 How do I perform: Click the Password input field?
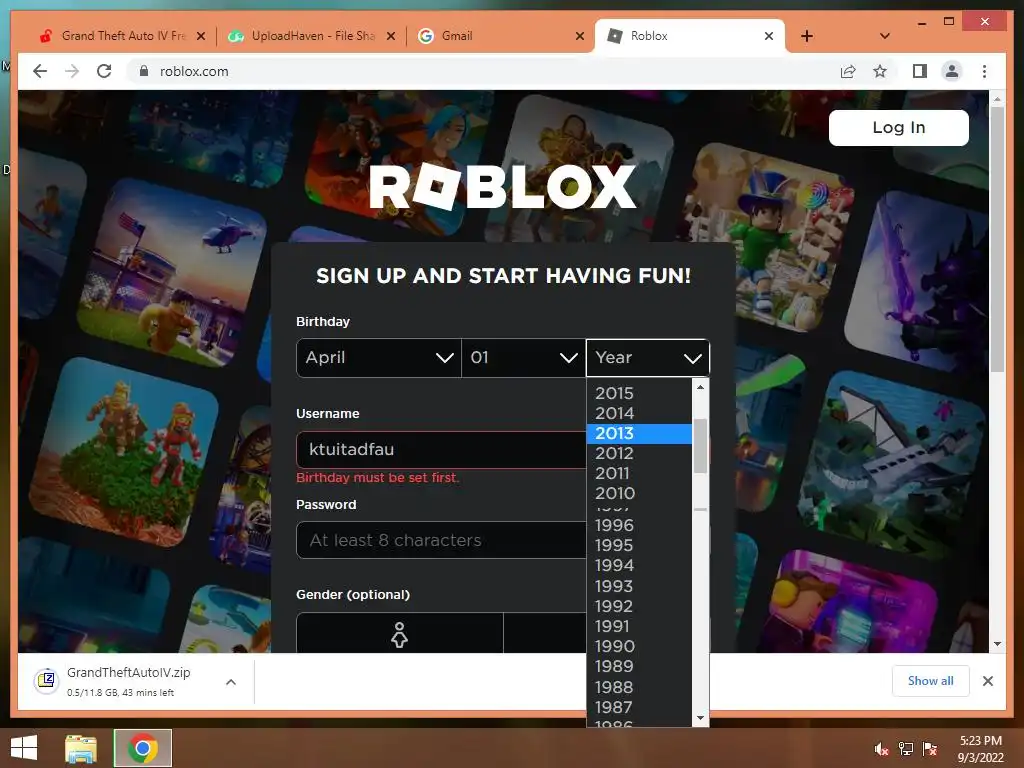pos(441,540)
